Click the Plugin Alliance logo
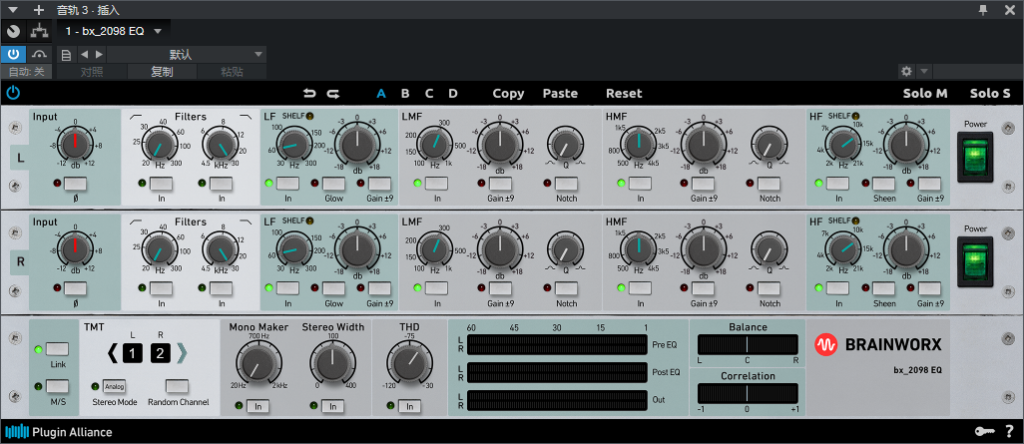The width and height of the screenshot is (1024, 444). tap(59, 432)
